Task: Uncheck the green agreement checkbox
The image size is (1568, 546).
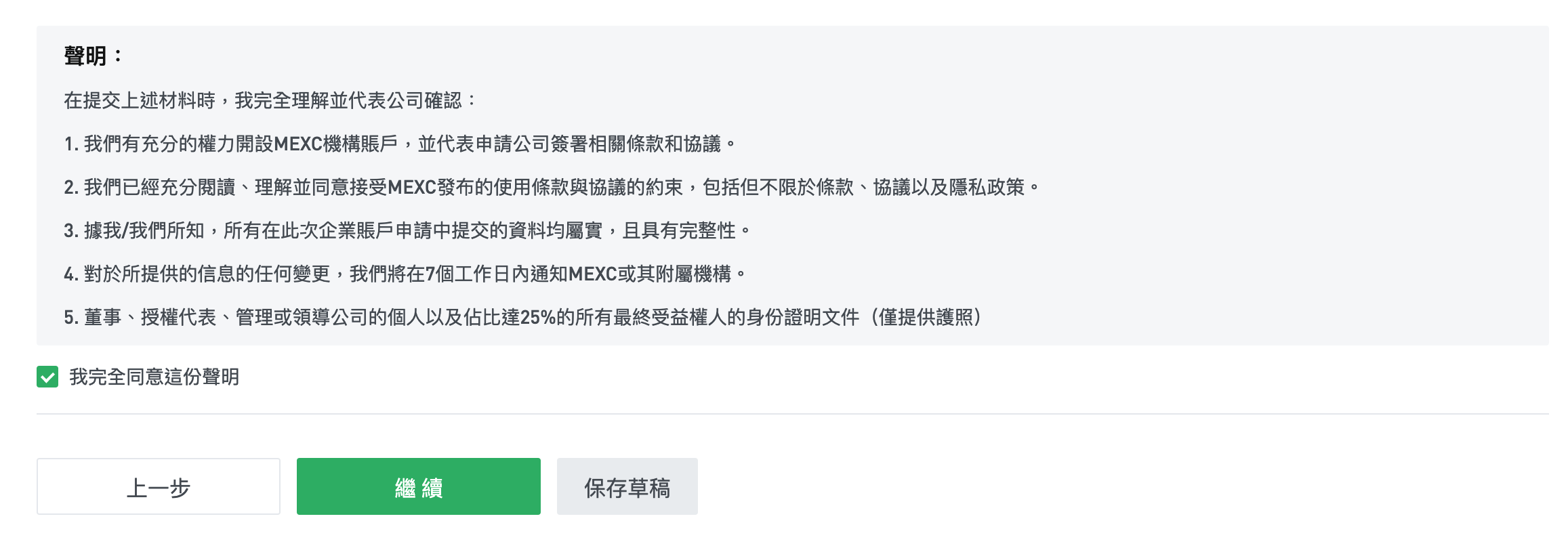Action: [x=47, y=377]
